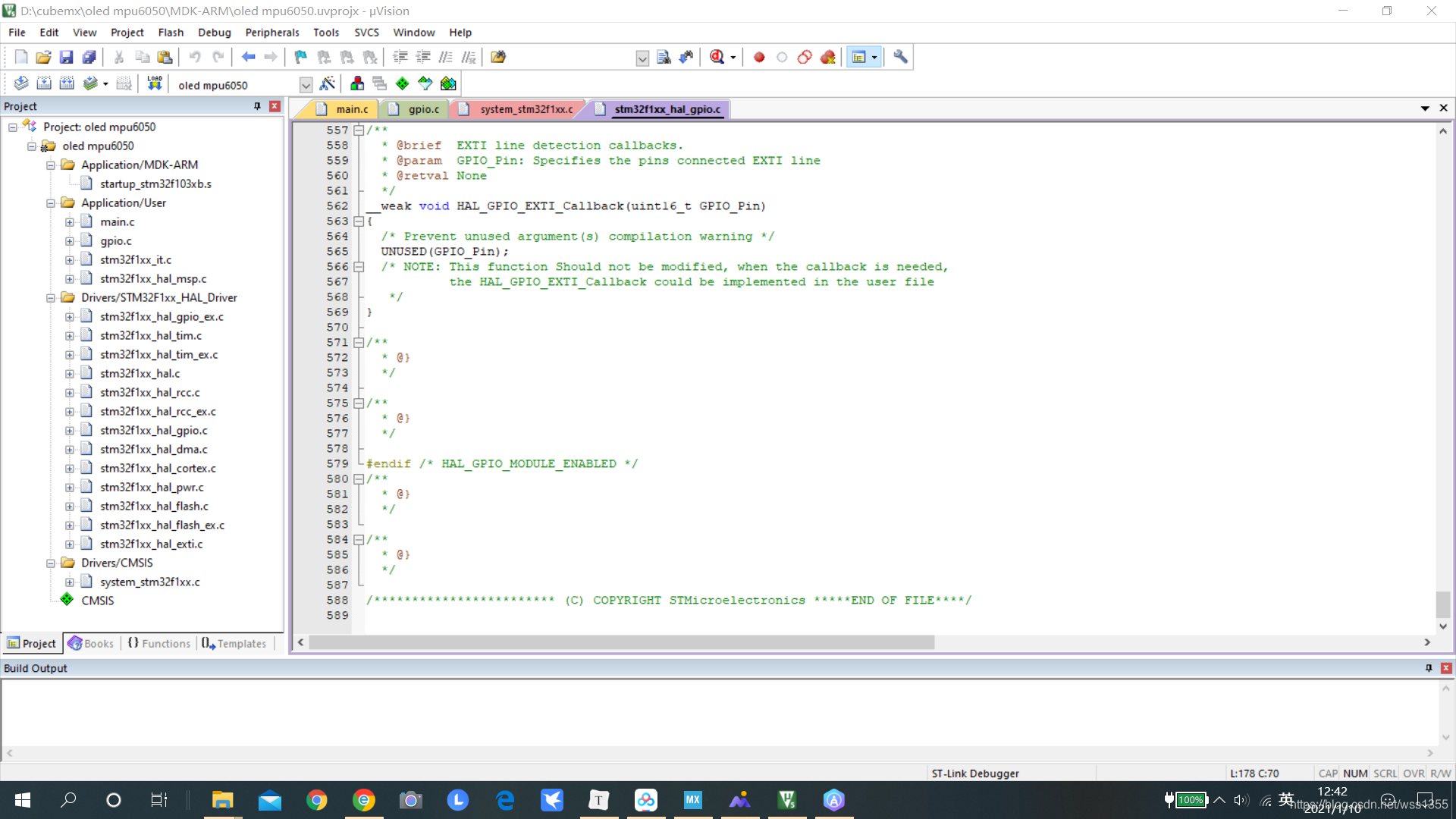Close the Project panel
Screen dimensions: 1456x819
coord(275,106)
